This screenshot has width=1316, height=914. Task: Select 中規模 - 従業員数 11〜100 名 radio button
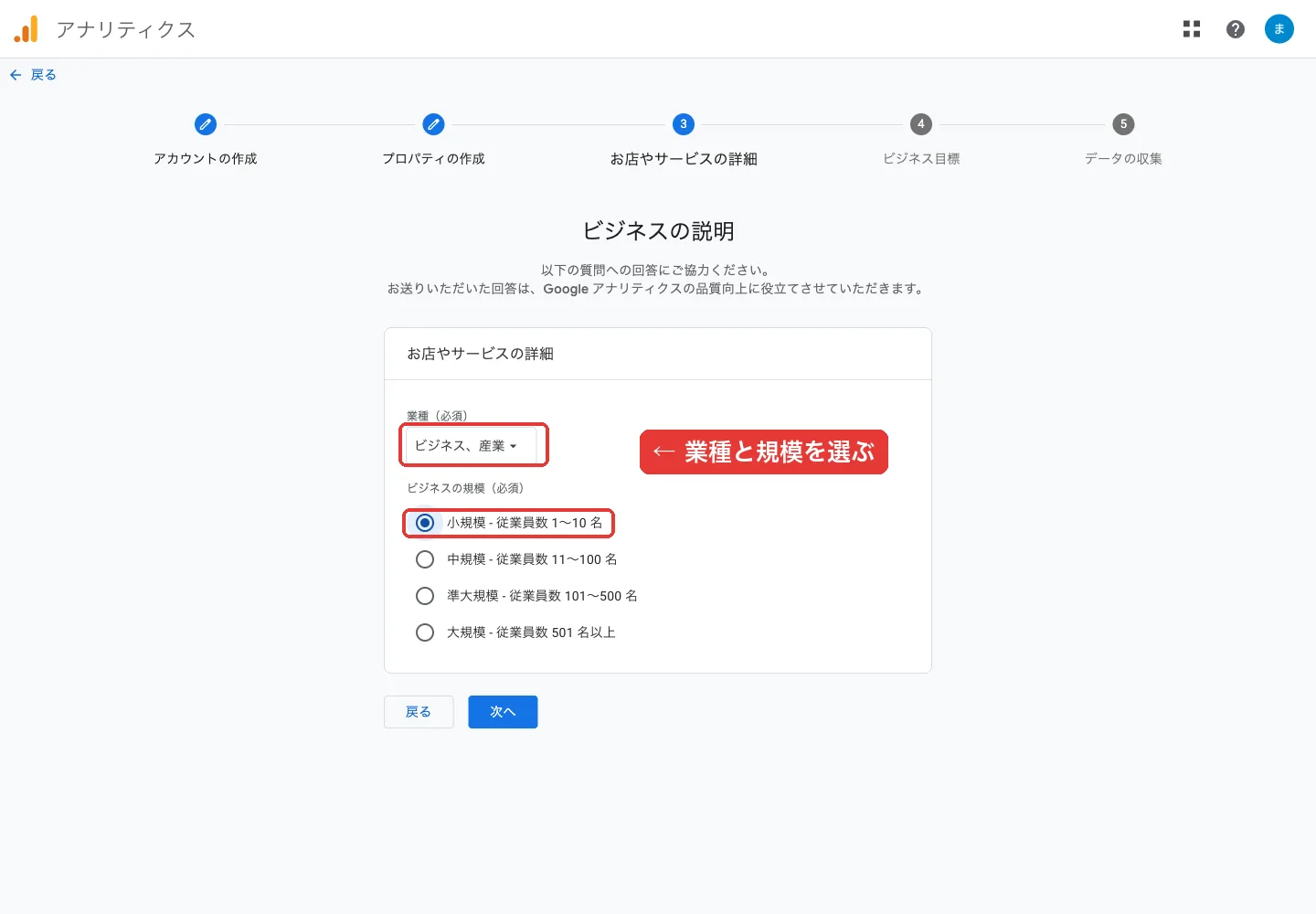click(425, 559)
